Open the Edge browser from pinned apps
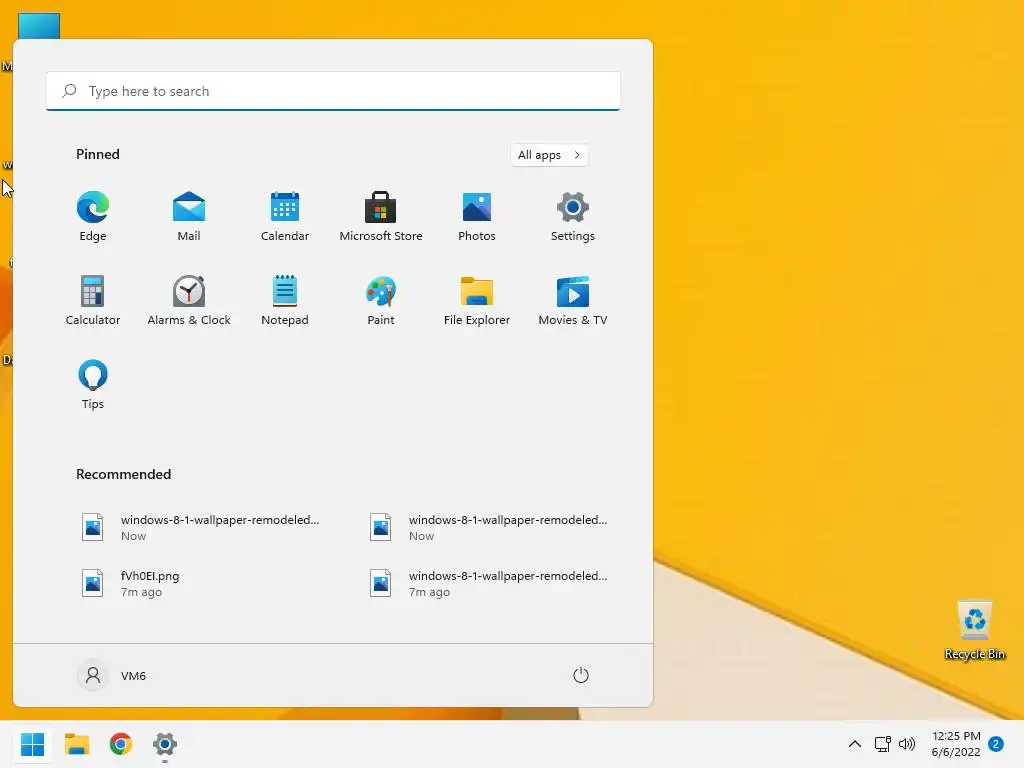 coord(93,217)
